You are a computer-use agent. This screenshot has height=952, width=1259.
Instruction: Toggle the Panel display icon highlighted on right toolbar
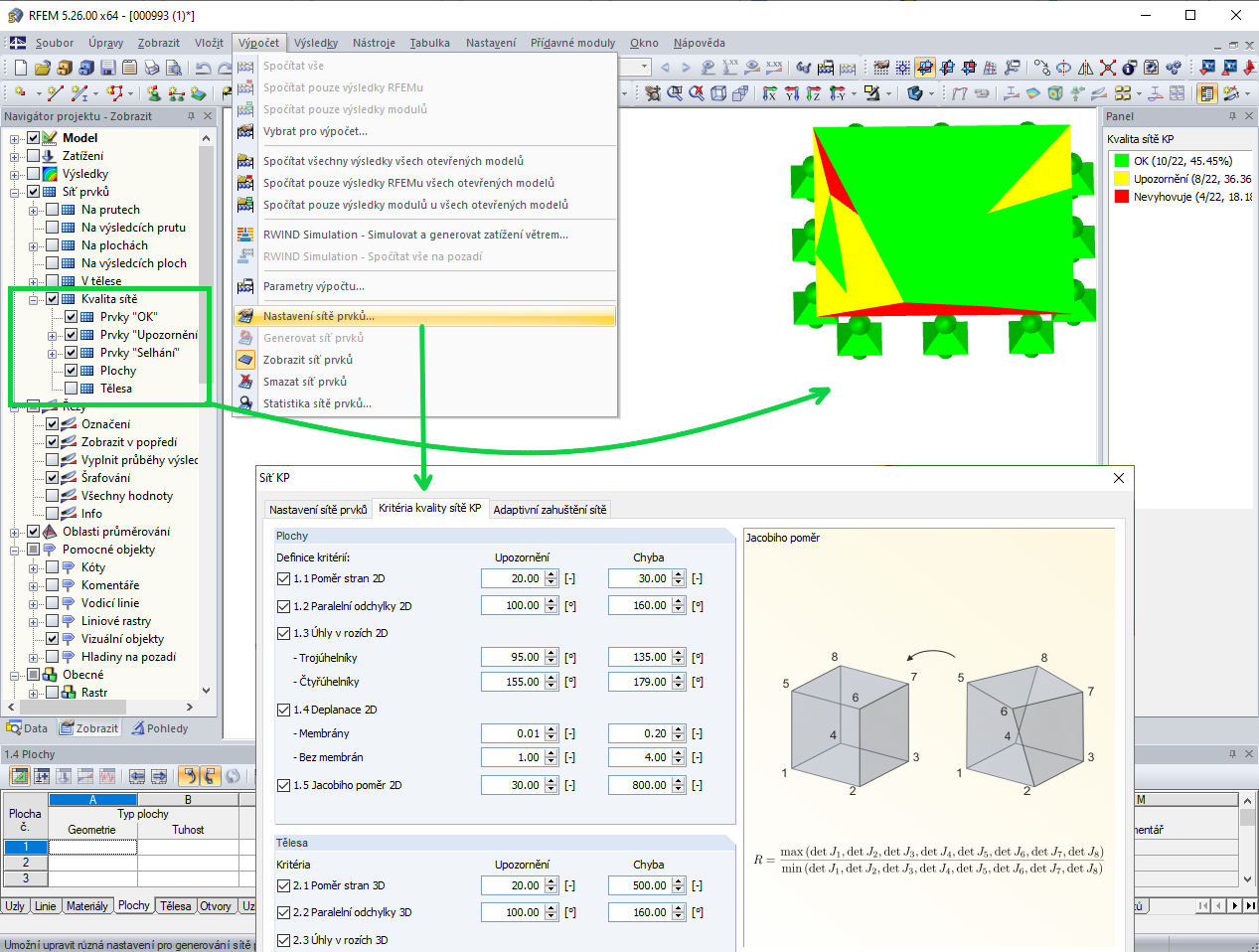click(x=1207, y=93)
